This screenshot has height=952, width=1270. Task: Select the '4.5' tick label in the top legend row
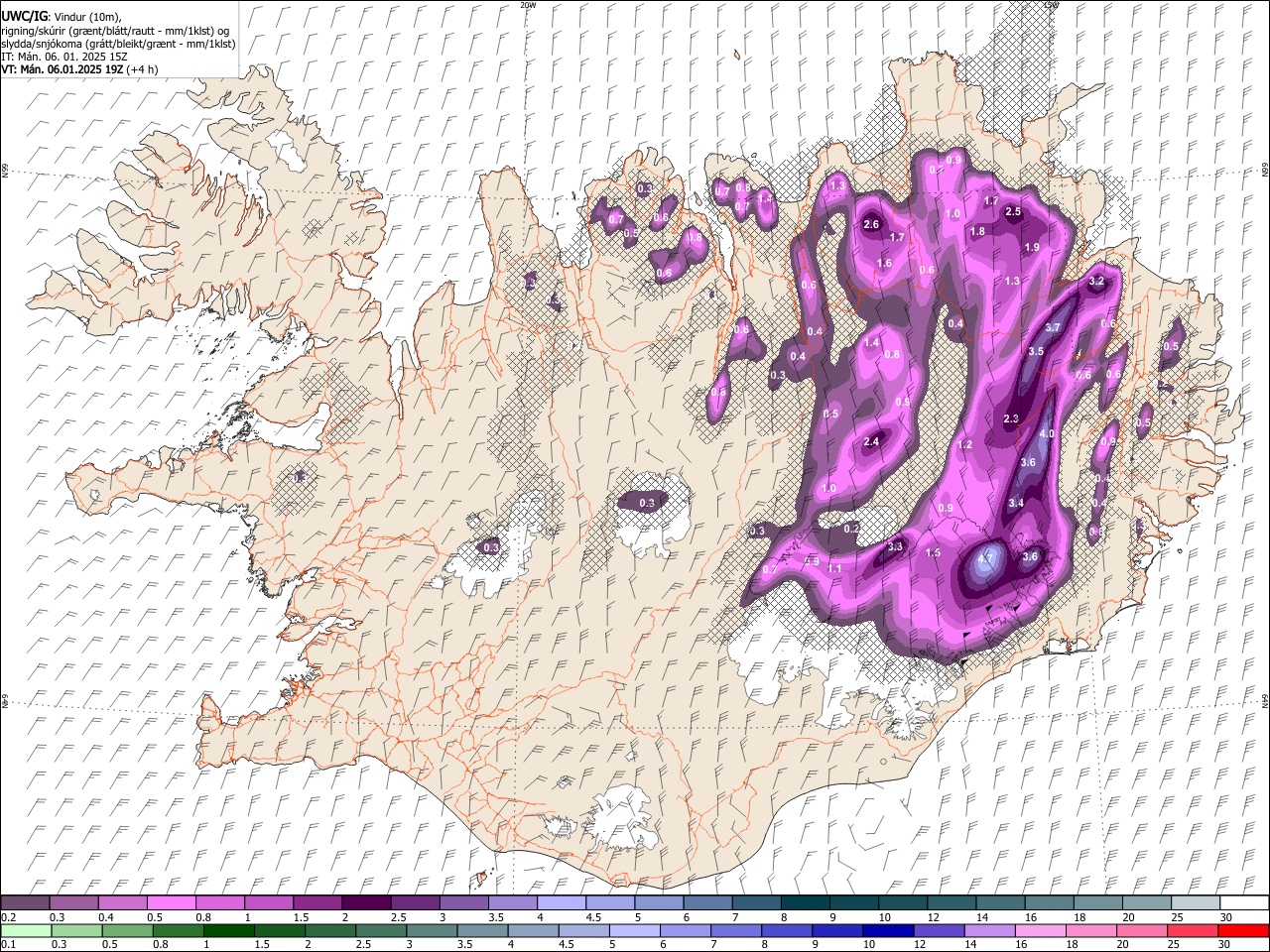[x=593, y=917]
